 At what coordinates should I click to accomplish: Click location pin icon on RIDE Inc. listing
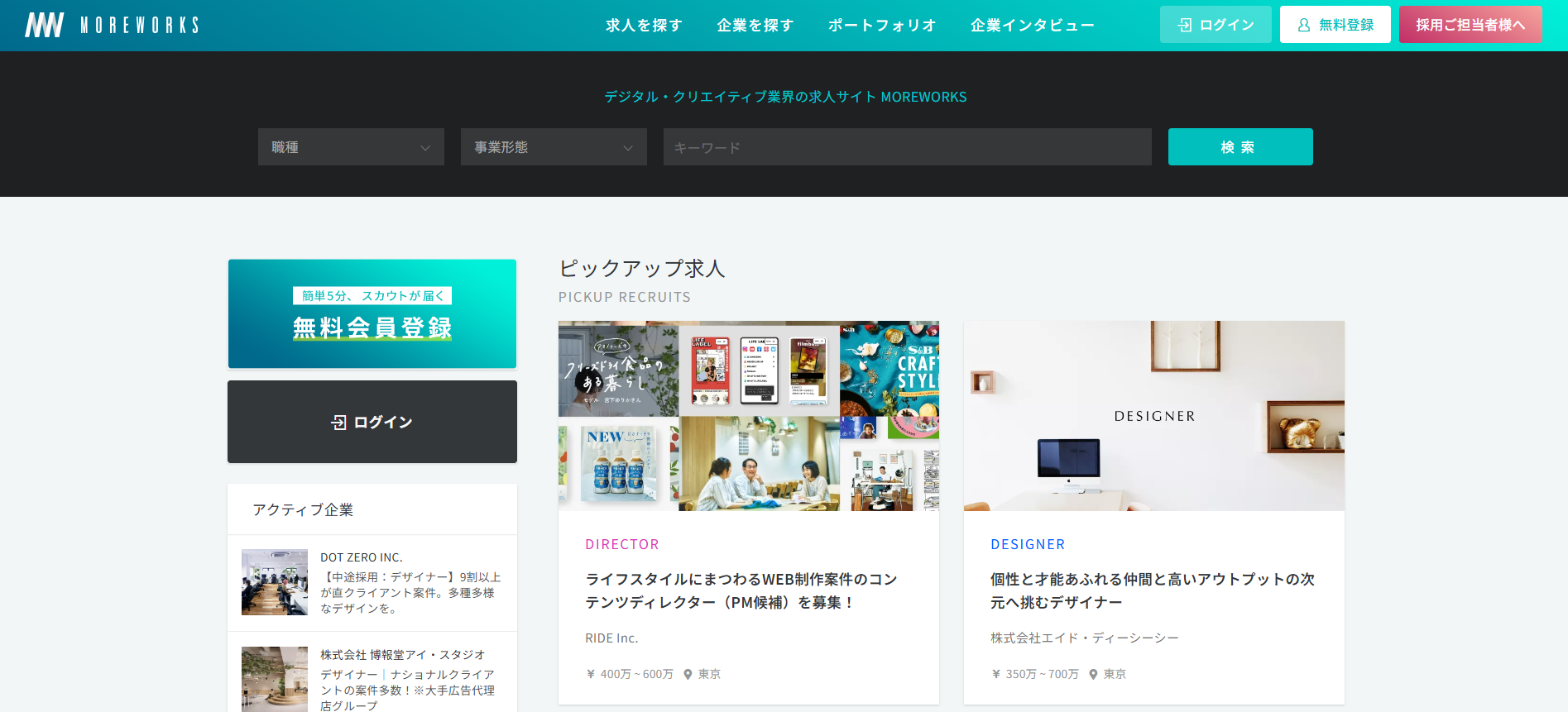pos(688,674)
